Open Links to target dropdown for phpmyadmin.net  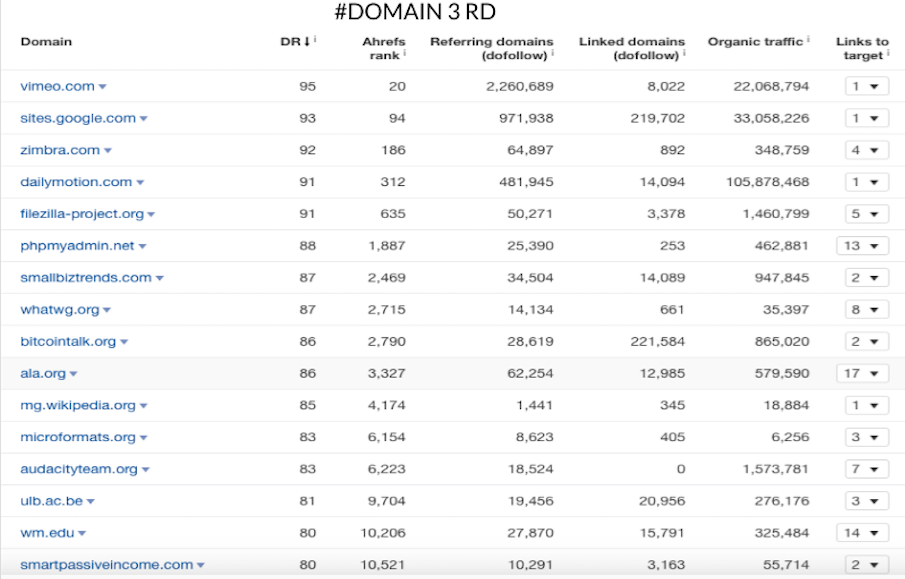pyautogui.click(x=862, y=246)
